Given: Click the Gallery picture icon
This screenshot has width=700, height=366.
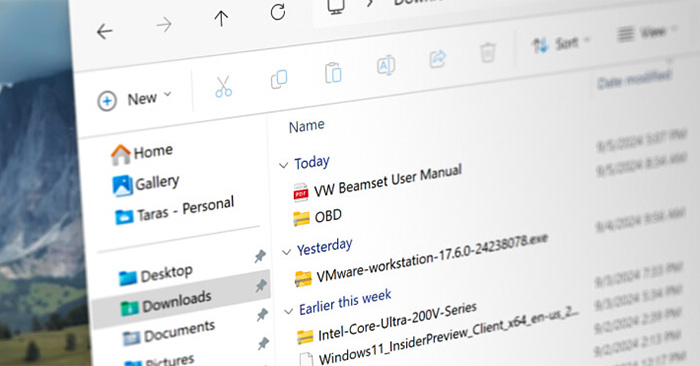Looking at the screenshot, I should pyautogui.click(x=122, y=186).
